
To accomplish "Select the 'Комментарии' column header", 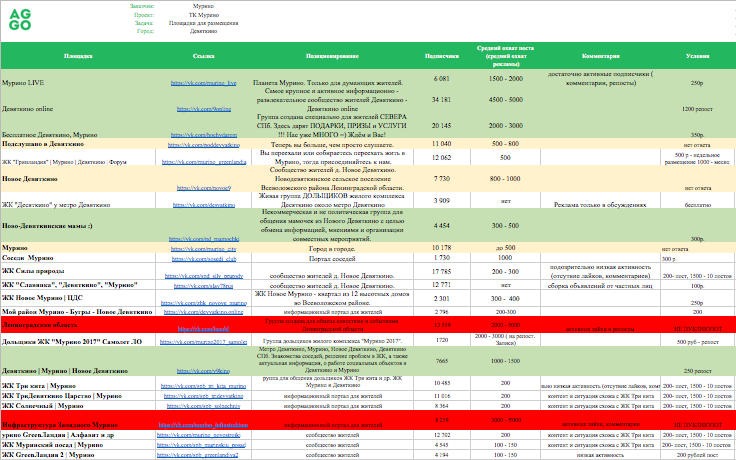I will point(600,56).
